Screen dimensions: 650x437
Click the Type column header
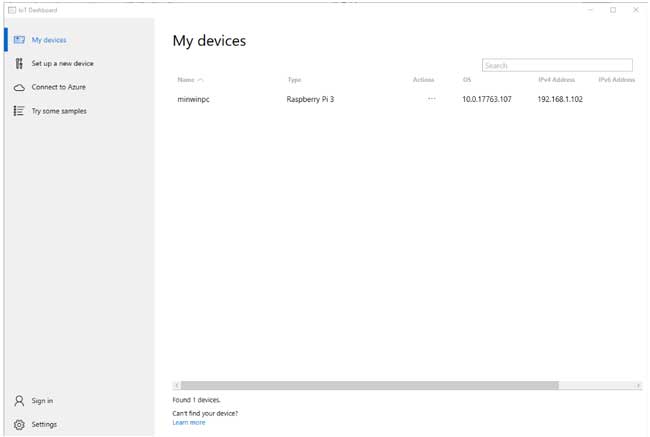coord(294,80)
